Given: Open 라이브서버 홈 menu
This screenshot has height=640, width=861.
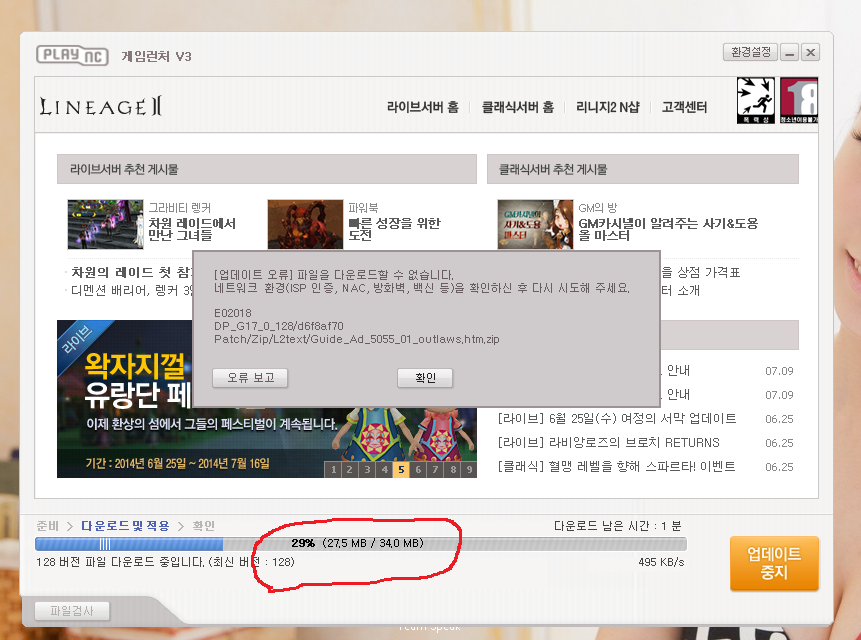Looking at the screenshot, I should pyautogui.click(x=422, y=107).
